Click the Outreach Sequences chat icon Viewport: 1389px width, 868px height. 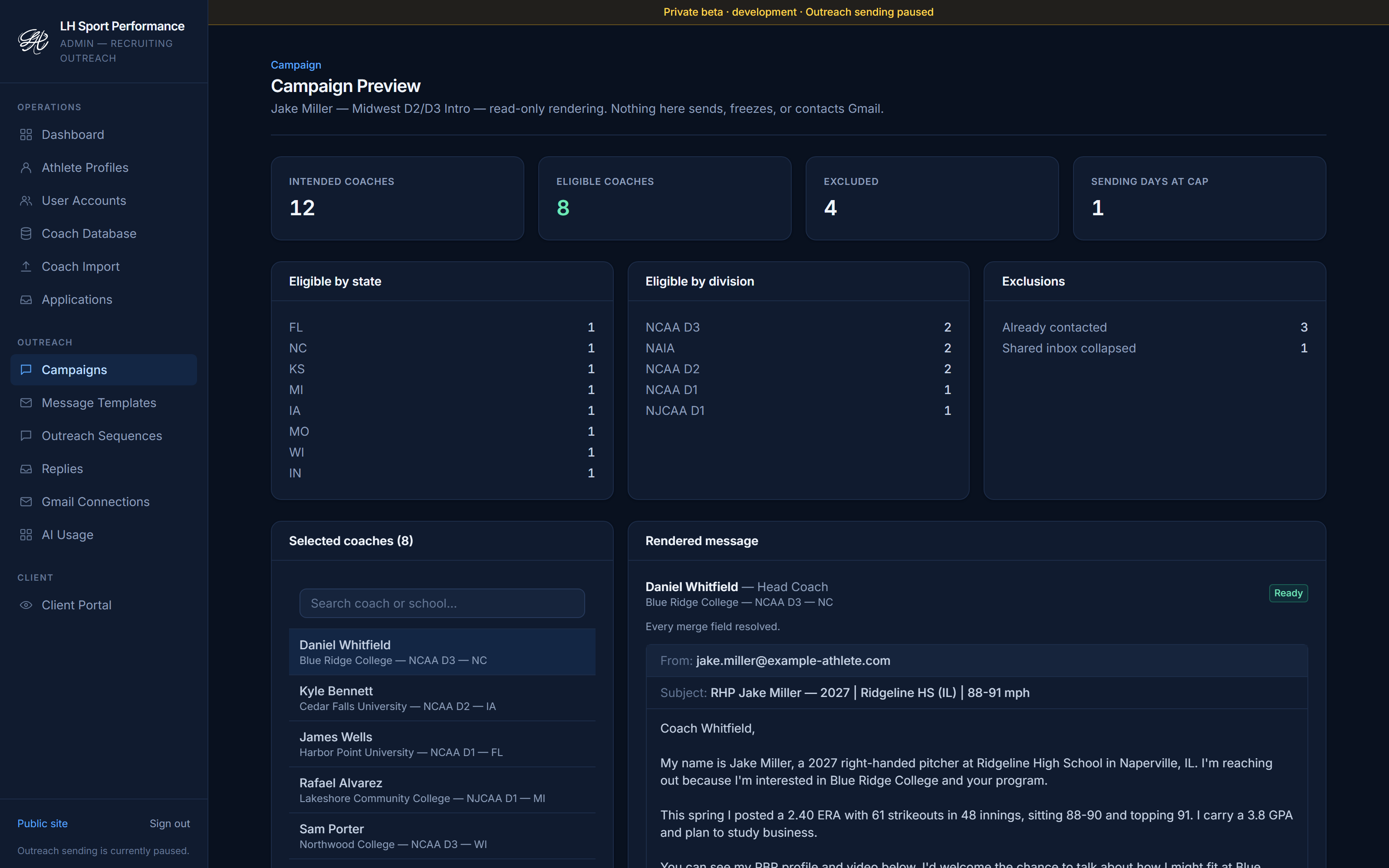coord(26,436)
